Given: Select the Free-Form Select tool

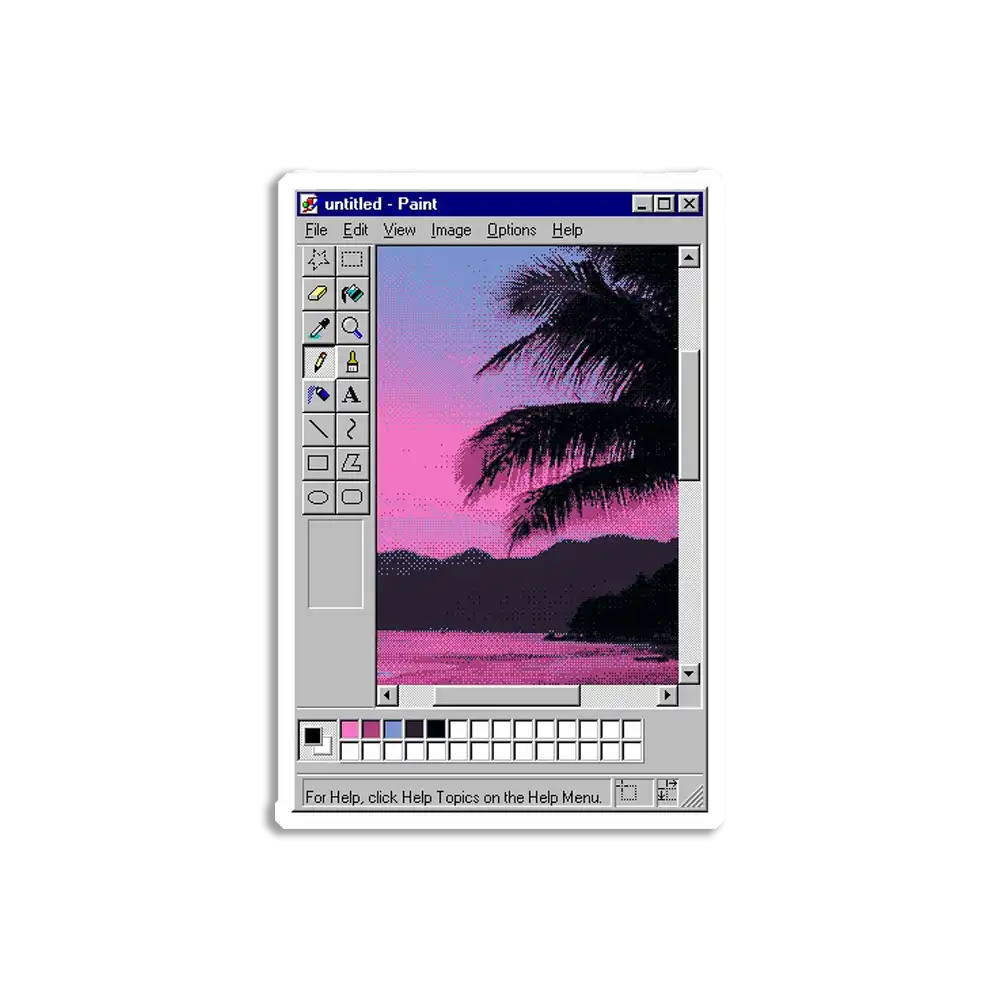Looking at the screenshot, I should (x=319, y=260).
